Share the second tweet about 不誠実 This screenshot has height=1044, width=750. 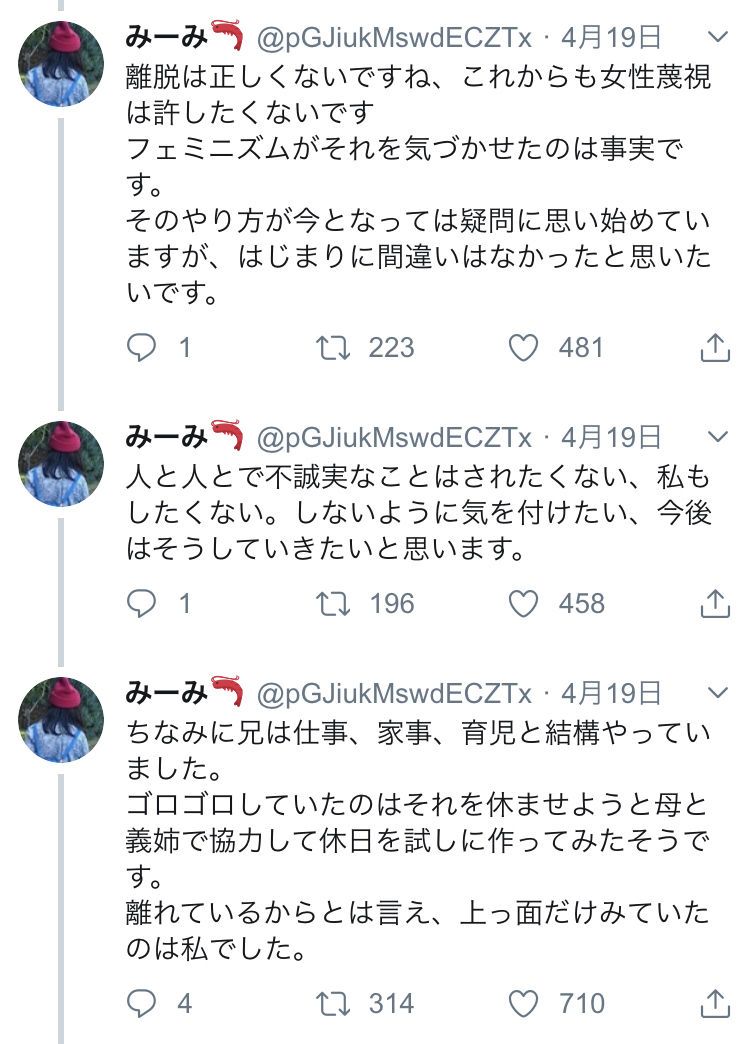(x=713, y=603)
